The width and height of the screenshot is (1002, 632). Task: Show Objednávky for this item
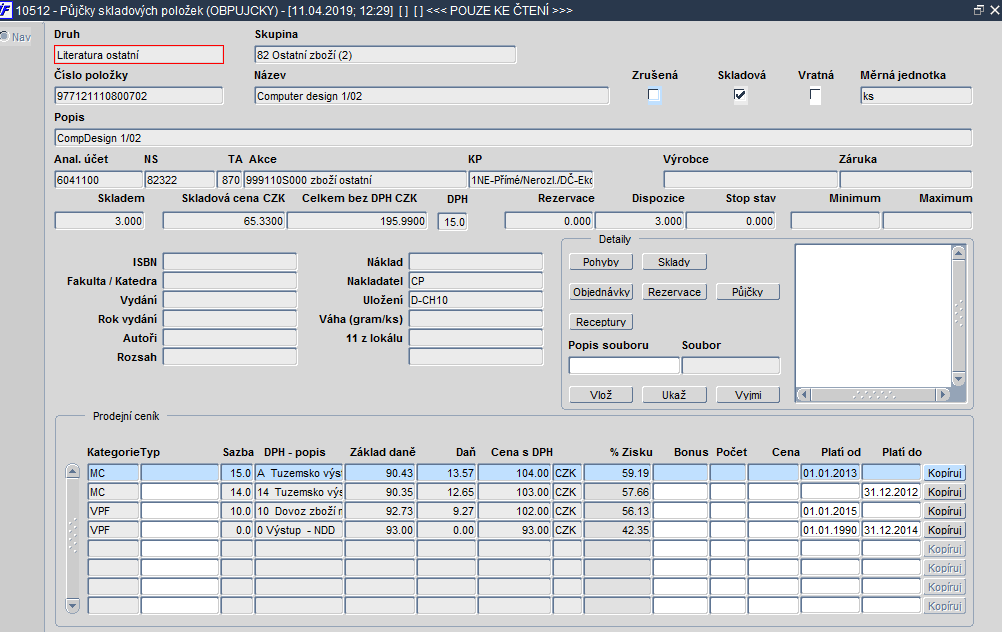click(601, 292)
